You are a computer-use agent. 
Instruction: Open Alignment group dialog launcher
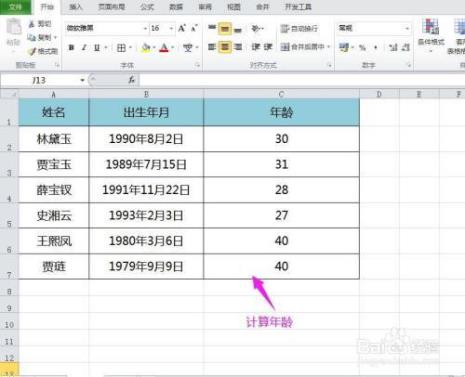(330, 65)
